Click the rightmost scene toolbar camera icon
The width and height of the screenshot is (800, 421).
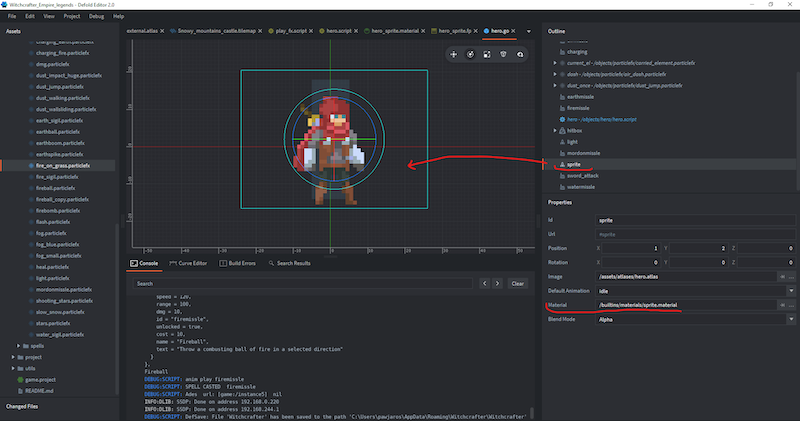click(520, 53)
